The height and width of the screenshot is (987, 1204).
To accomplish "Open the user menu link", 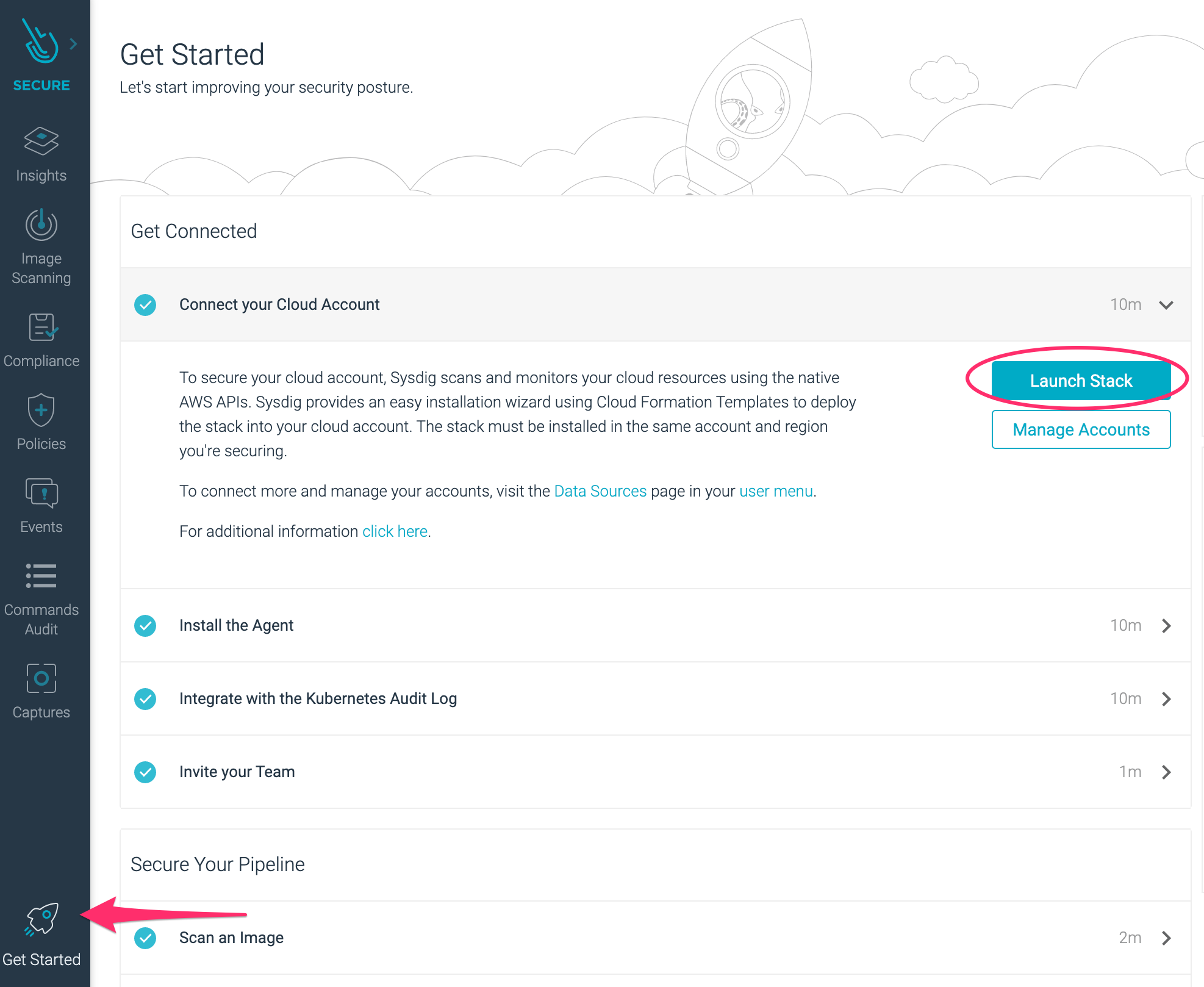I will coord(776,491).
